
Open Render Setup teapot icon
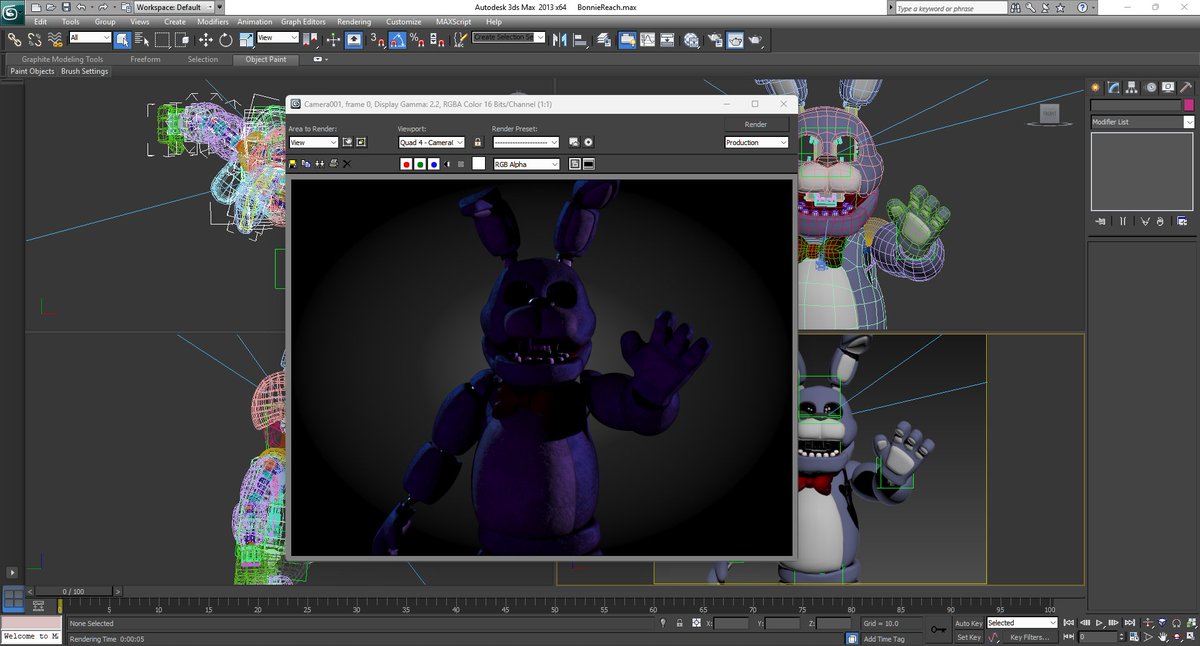click(715, 40)
